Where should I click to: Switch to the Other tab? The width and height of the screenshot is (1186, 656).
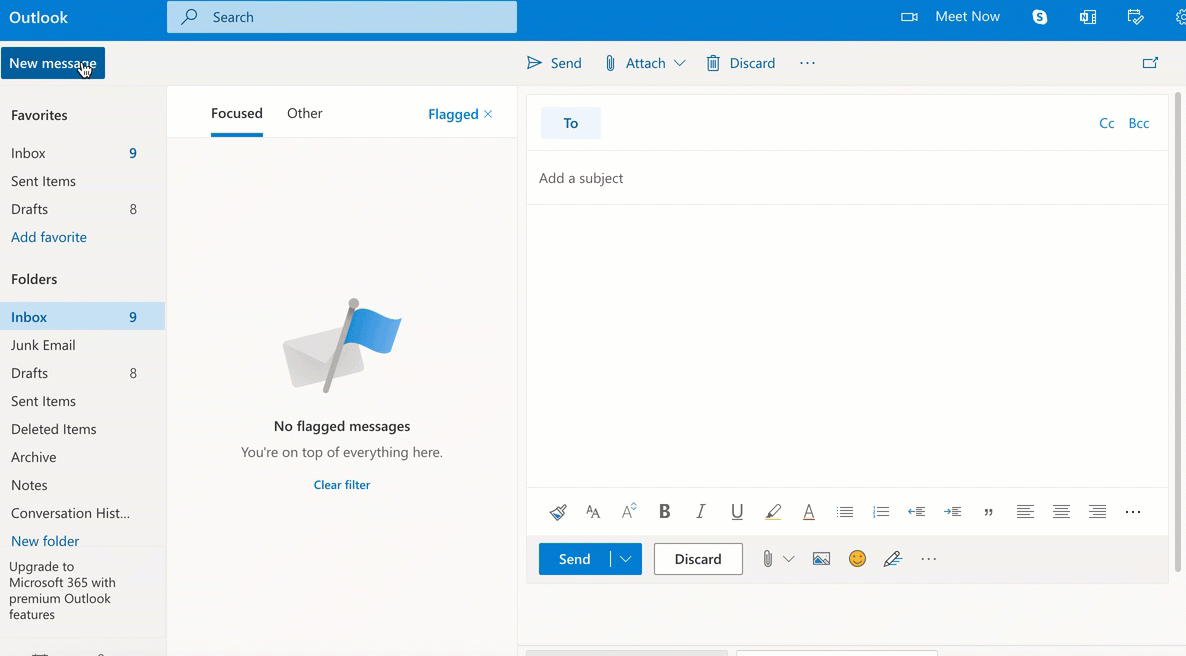tap(304, 113)
